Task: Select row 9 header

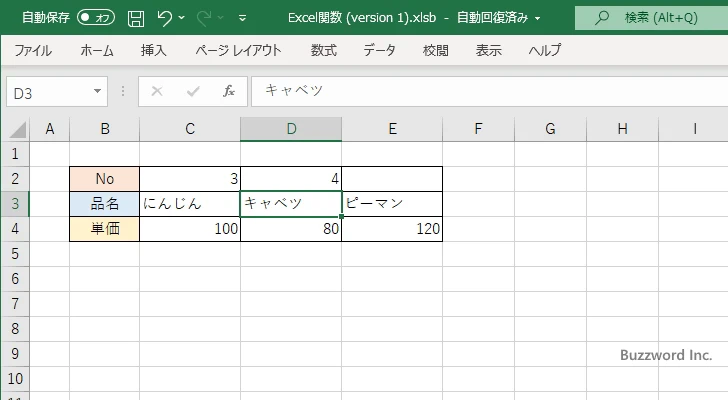Action: (15, 354)
